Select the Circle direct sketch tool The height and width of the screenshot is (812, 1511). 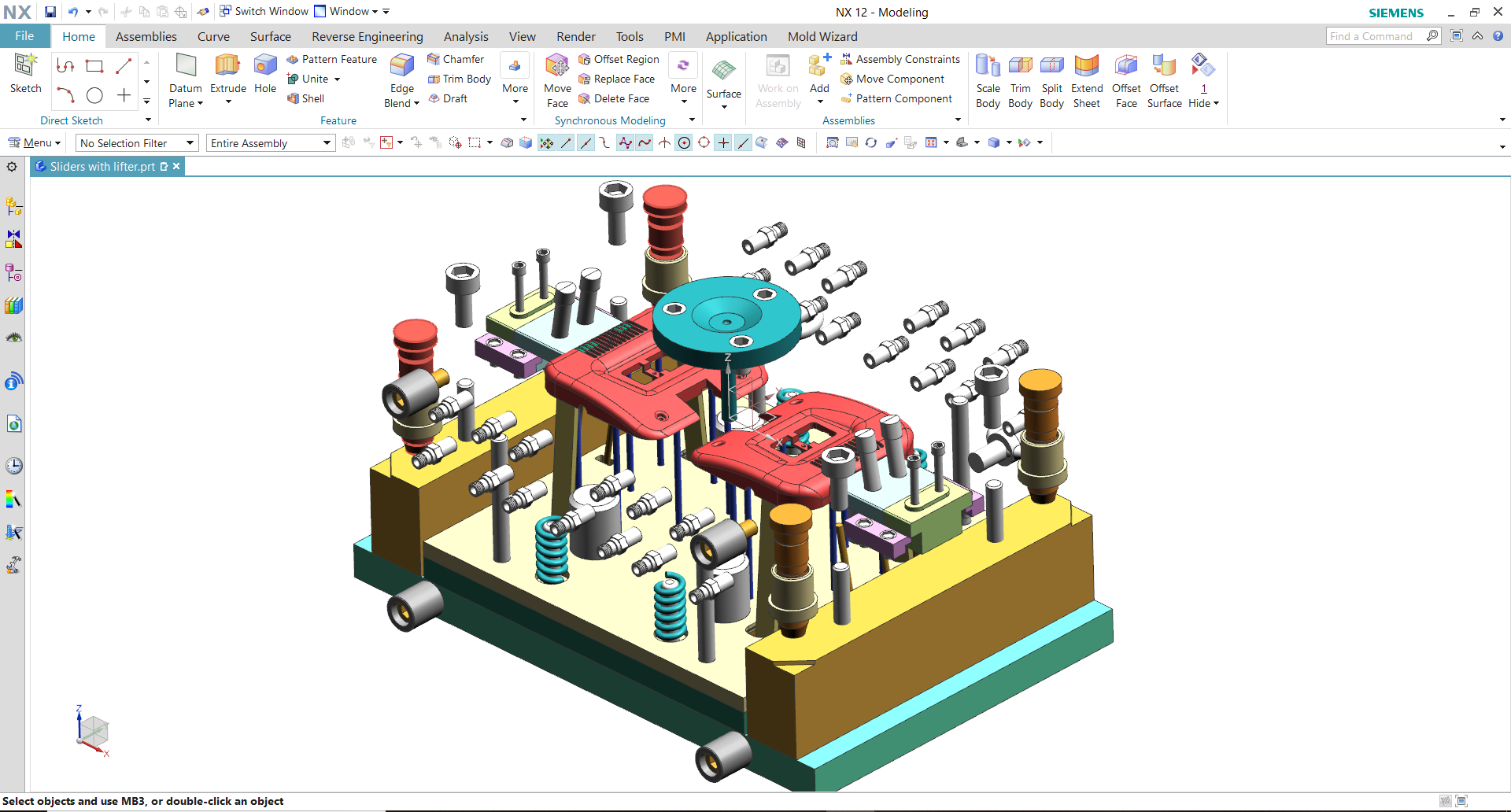(94, 95)
